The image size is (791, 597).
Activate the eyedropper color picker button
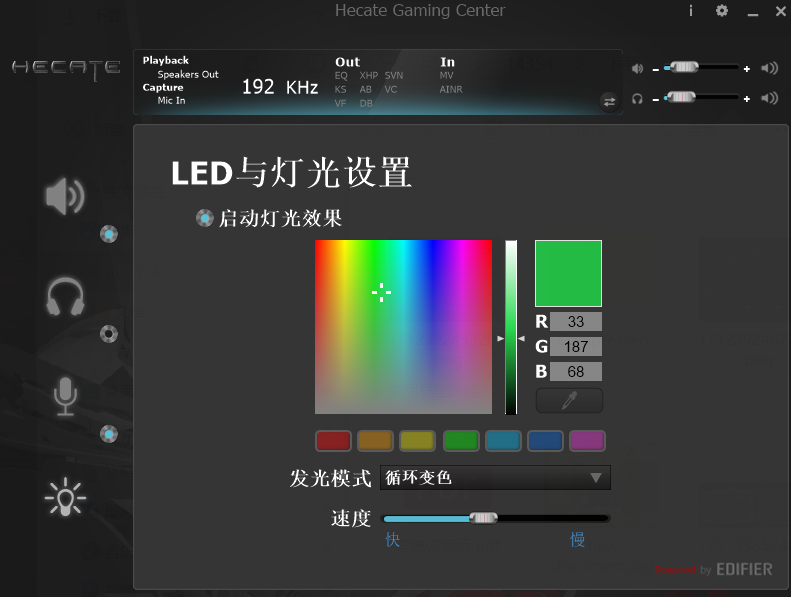(x=569, y=401)
